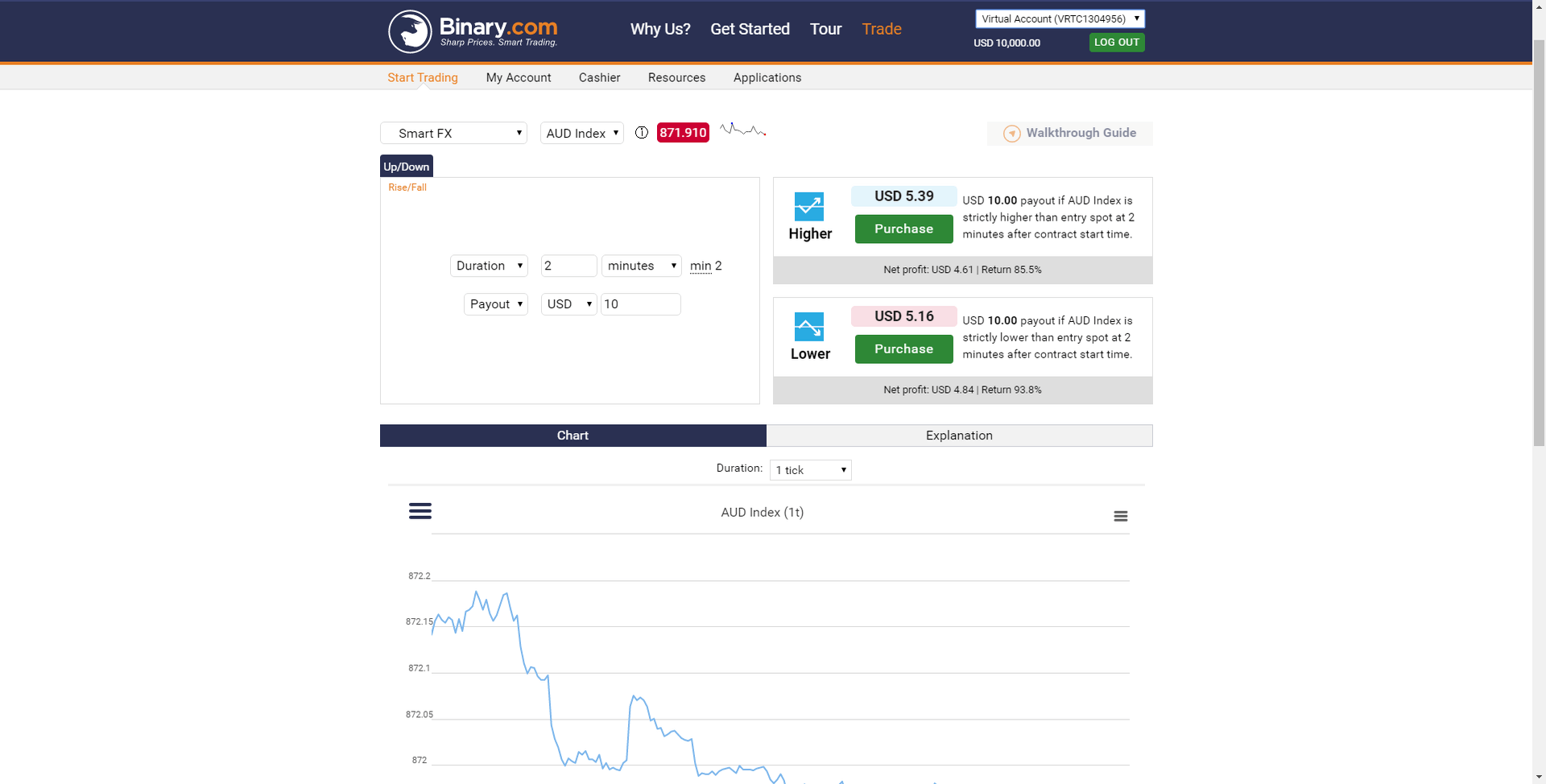
Task: Click Net profit USD 4.61 text
Action: pyautogui.click(x=928, y=270)
